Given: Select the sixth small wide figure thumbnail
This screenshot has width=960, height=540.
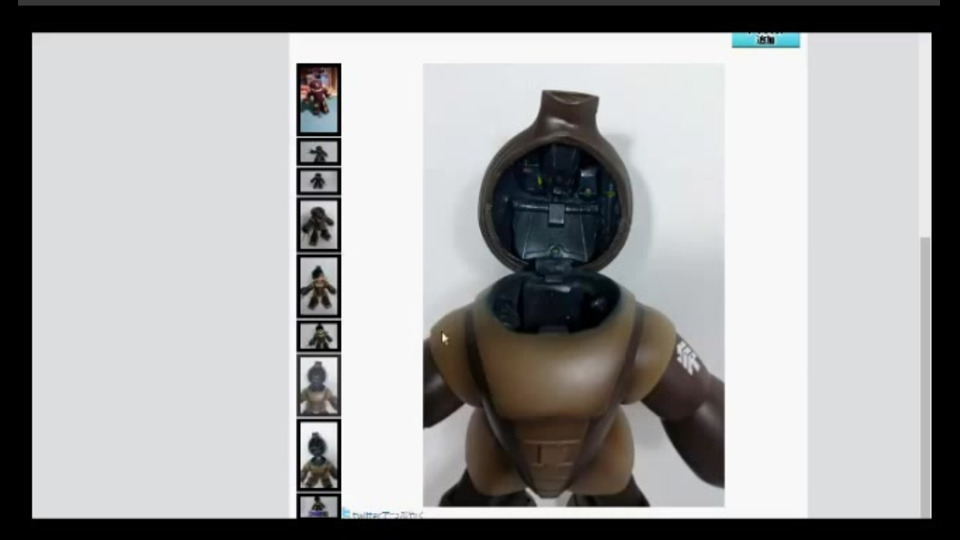Looking at the screenshot, I should tap(319, 336).
